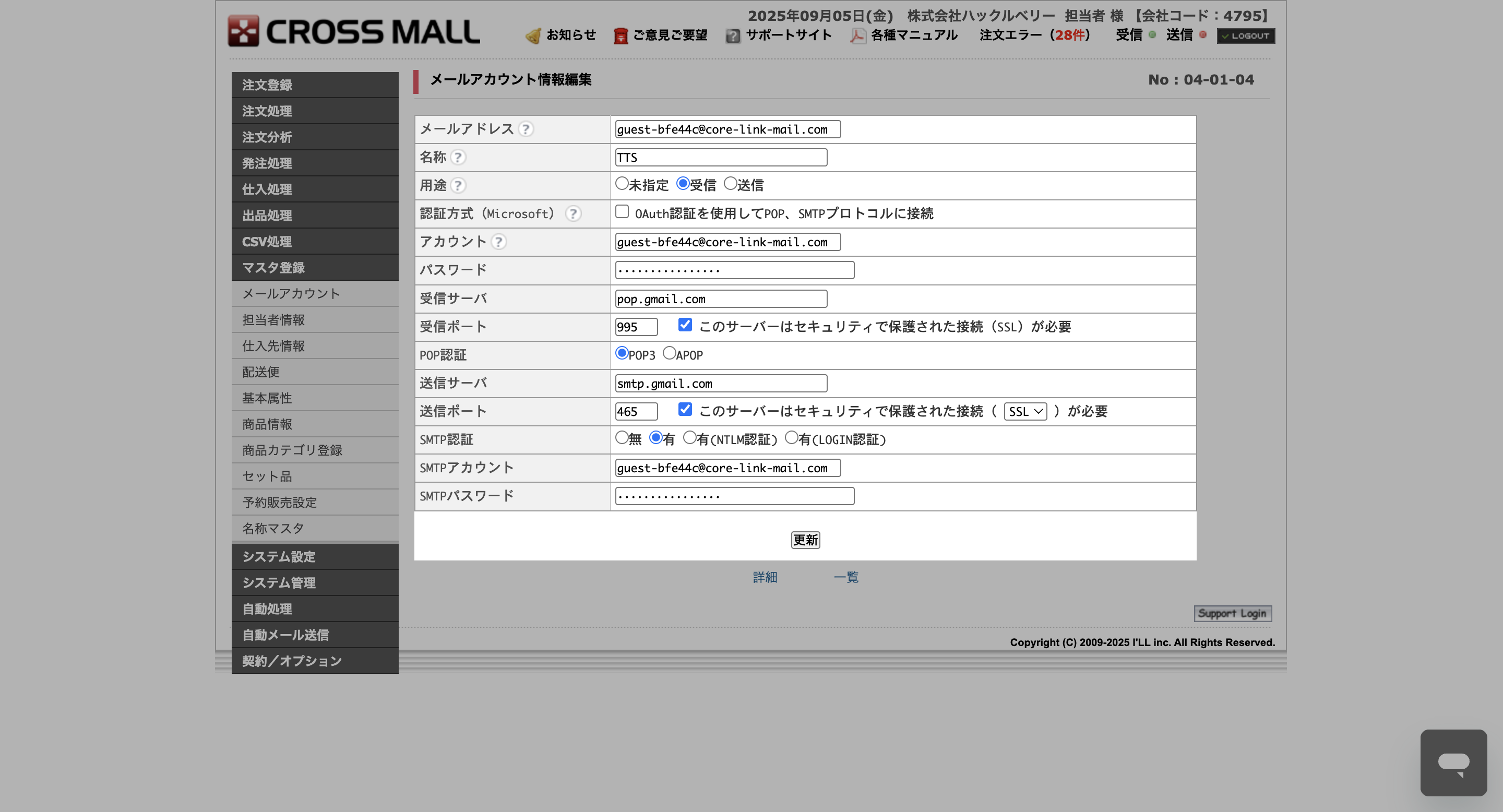Click the CROSS MALL logo icon
Viewport: 1503px width, 812px height.
pyautogui.click(x=243, y=31)
